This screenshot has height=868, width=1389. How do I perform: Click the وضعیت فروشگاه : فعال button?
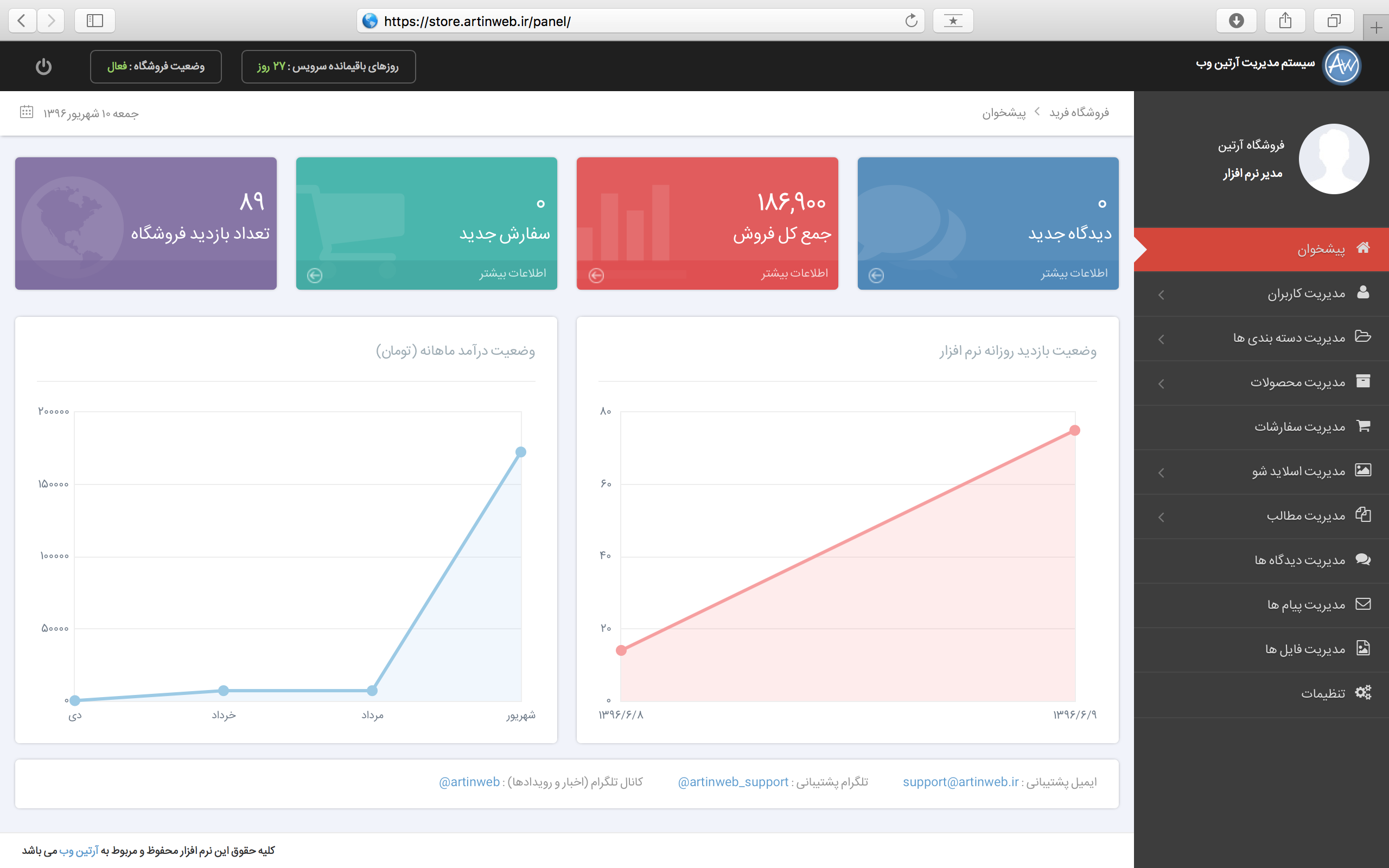click(x=156, y=67)
